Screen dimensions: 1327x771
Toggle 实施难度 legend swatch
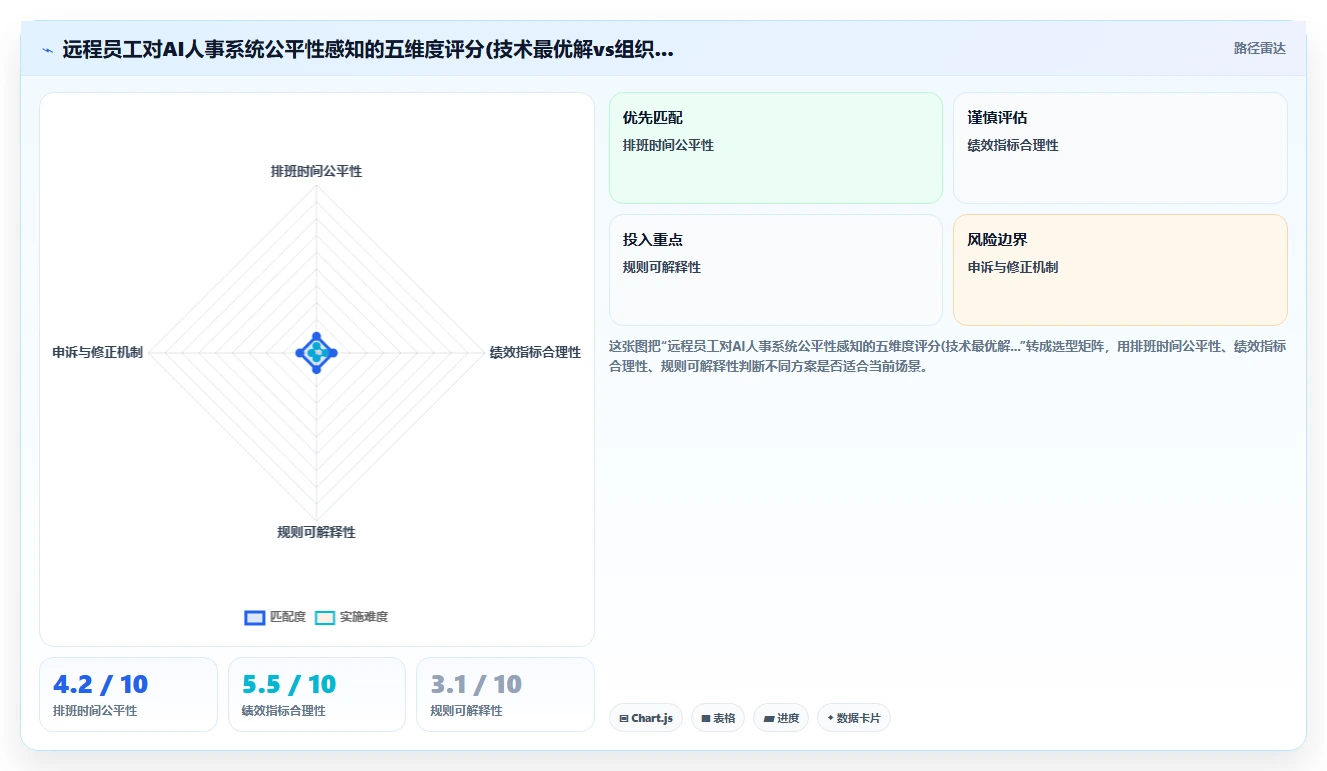[x=325, y=617]
